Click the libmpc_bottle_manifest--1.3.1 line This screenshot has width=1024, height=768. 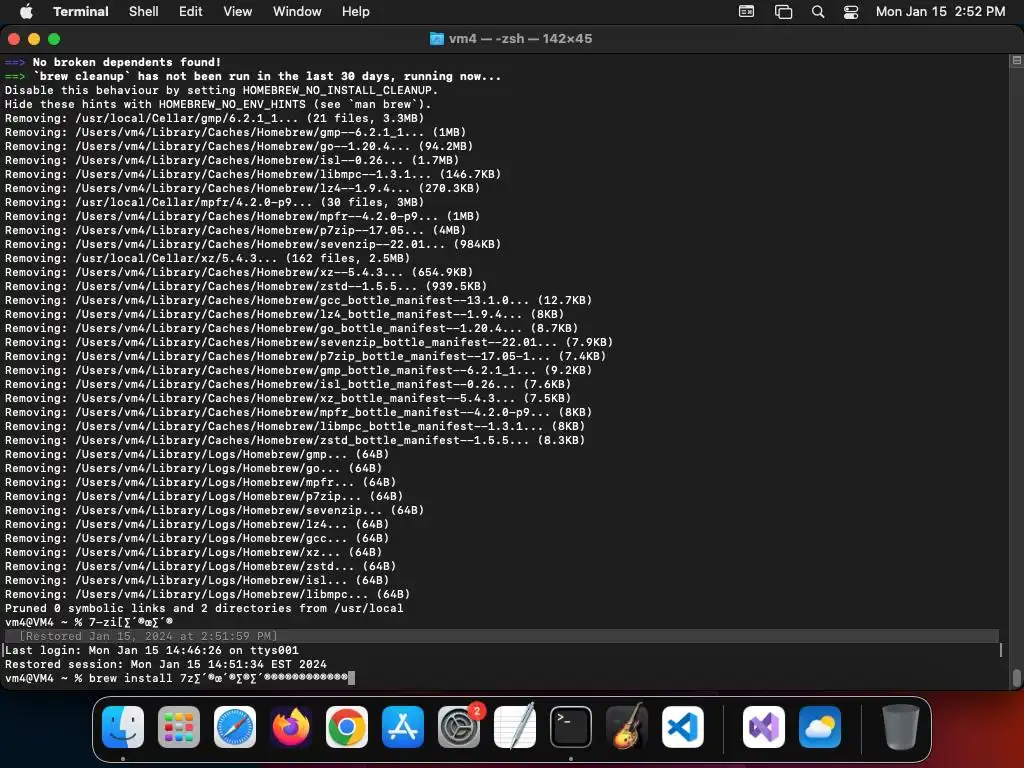click(295, 426)
